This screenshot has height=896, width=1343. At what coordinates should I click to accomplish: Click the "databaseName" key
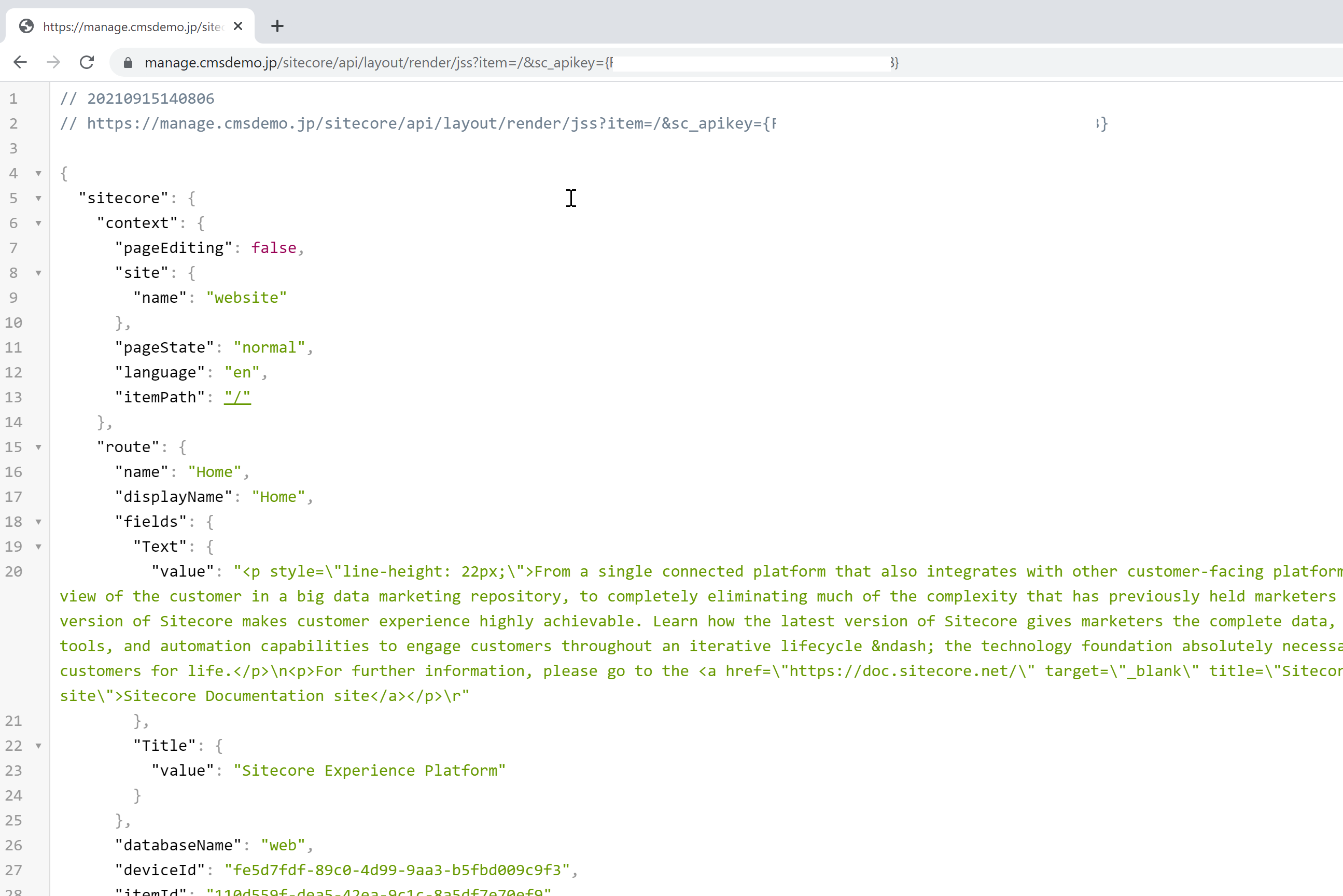point(178,845)
